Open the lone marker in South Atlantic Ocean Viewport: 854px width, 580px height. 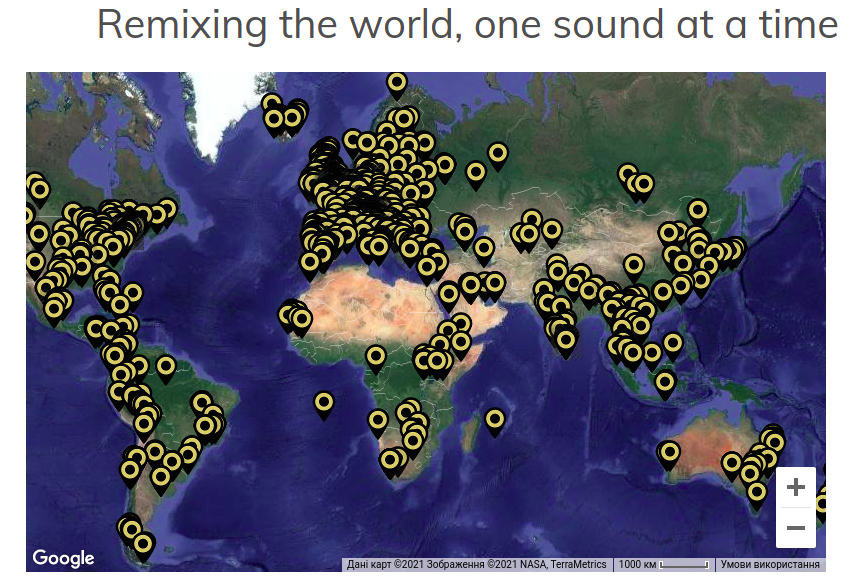[324, 406]
